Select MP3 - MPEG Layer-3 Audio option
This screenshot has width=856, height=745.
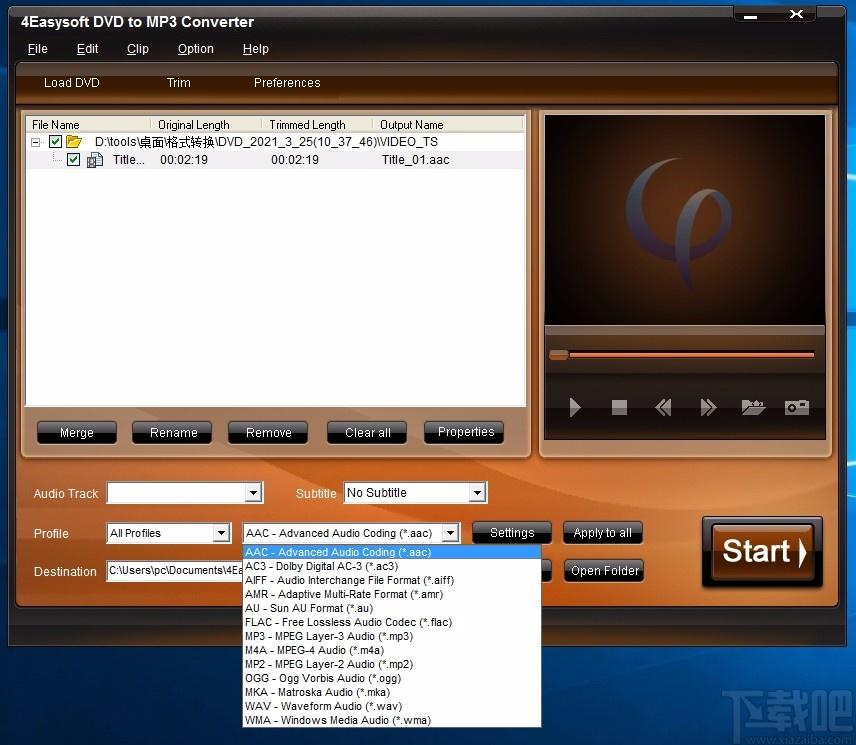[x=392, y=636]
